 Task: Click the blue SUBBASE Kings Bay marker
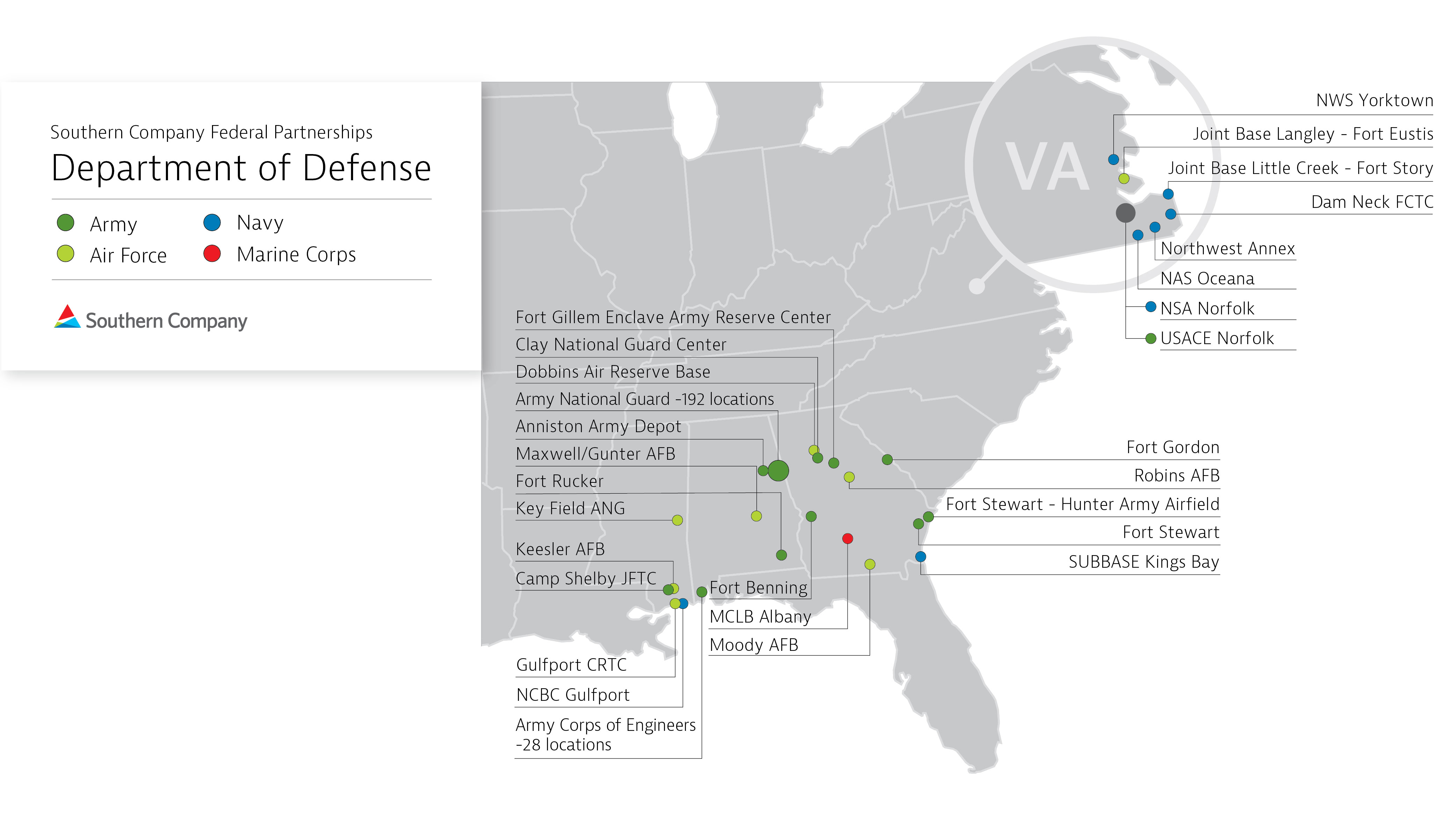point(921,557)
